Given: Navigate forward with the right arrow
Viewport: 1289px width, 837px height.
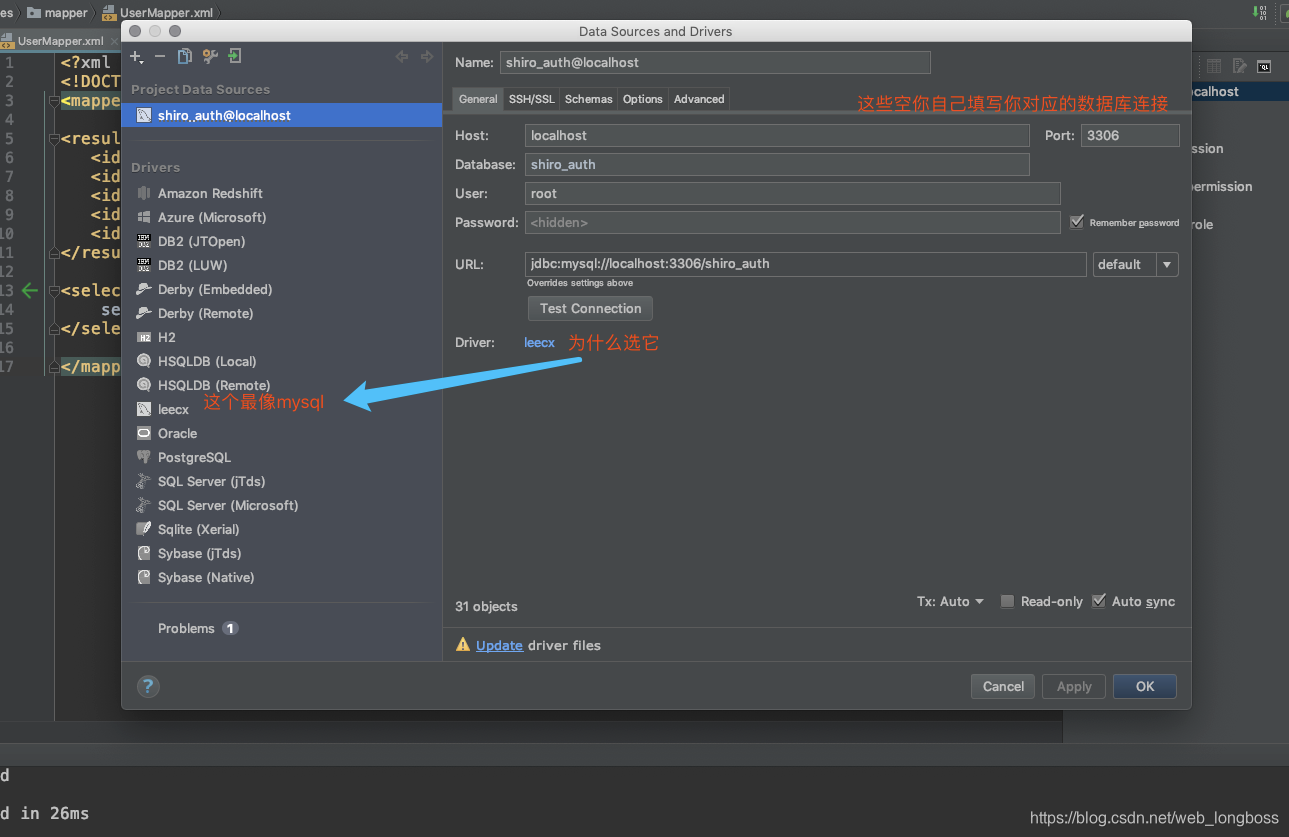Looking at the screenshot, I should coord(427,57).
